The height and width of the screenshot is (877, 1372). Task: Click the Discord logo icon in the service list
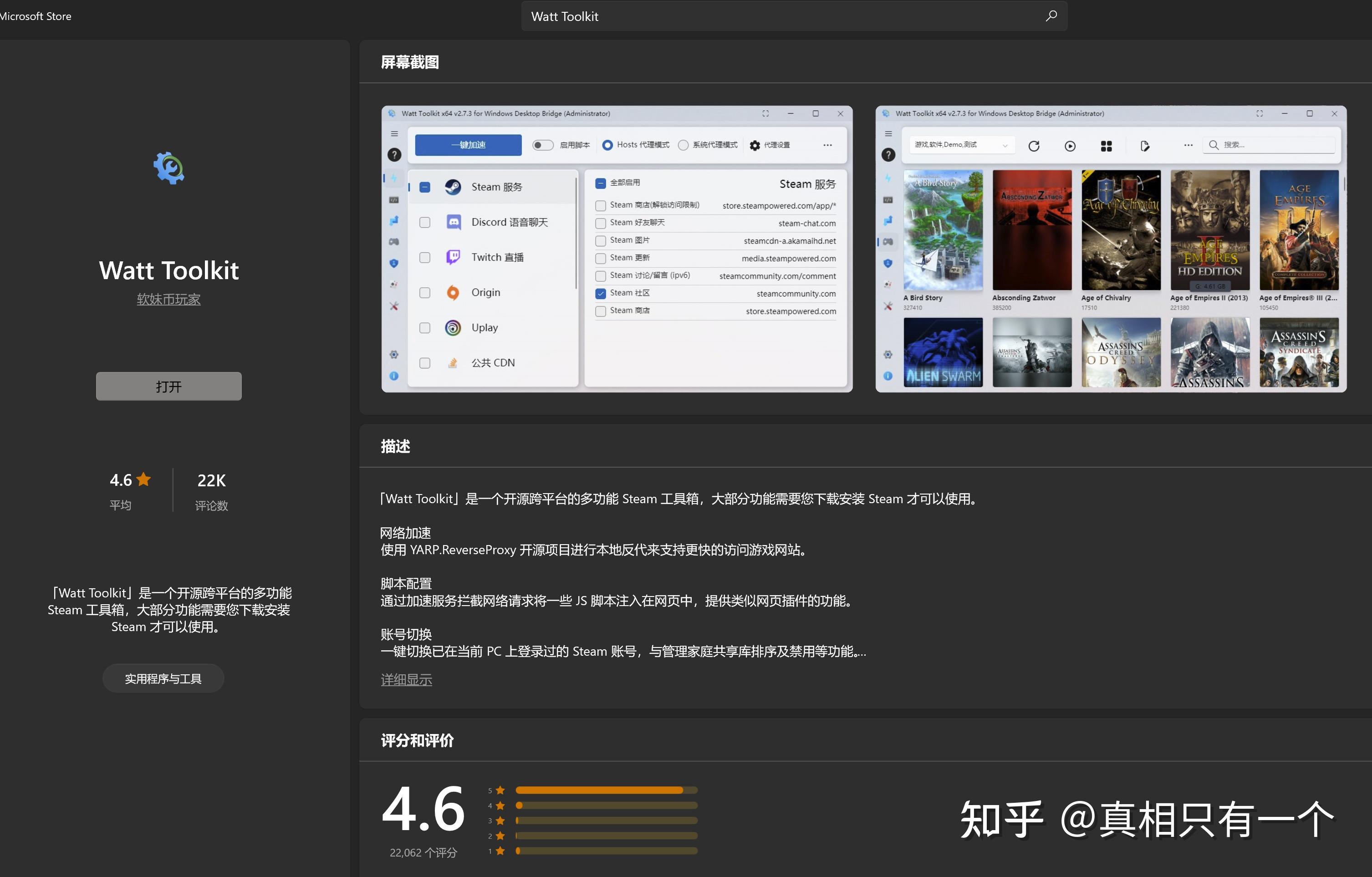(454, 222)
